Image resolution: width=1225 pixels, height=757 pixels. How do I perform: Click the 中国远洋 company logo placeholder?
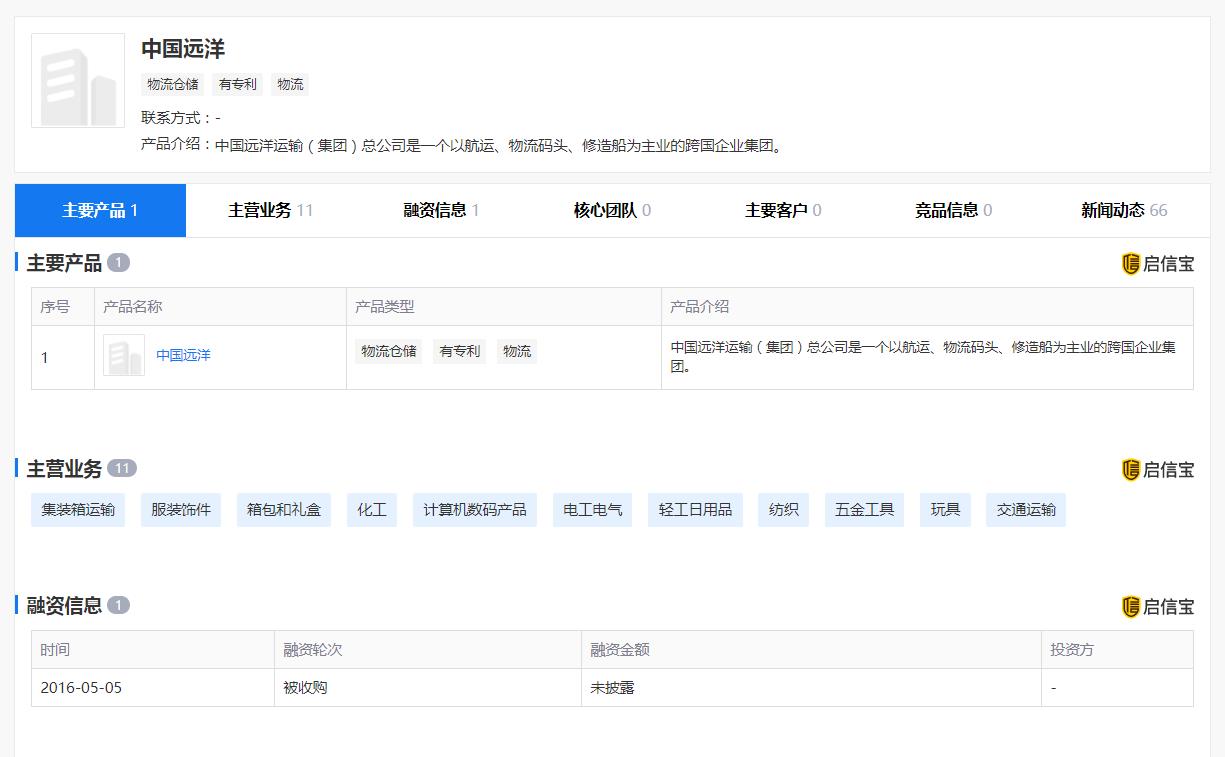click(x=78, y=81)
